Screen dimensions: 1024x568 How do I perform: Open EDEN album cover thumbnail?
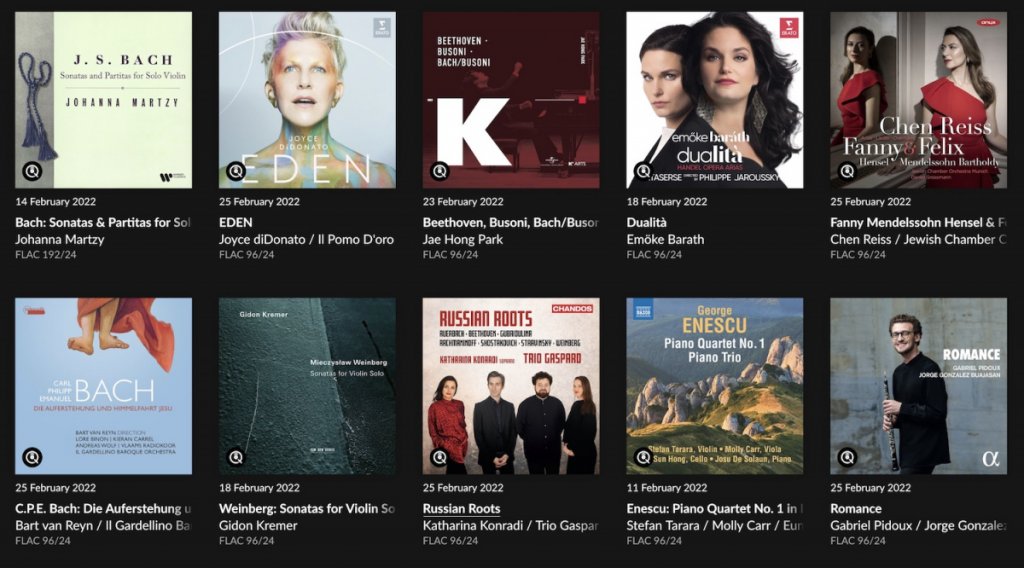[x=307, y=100]
